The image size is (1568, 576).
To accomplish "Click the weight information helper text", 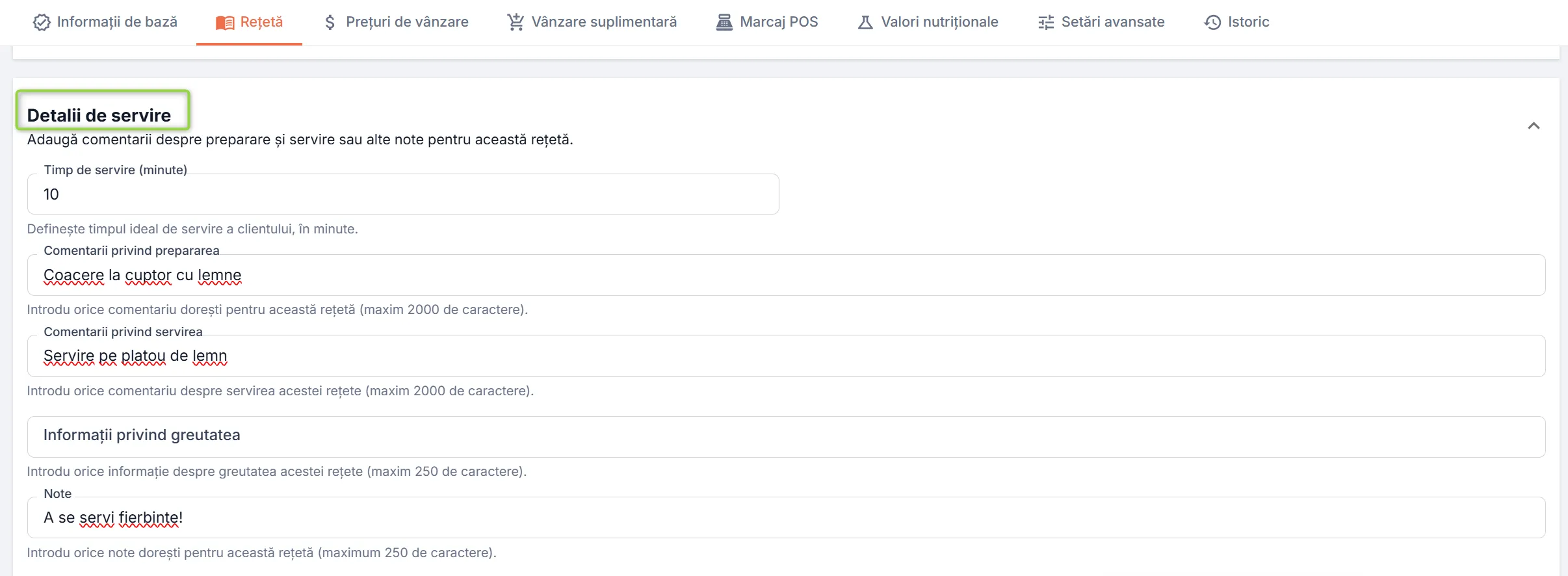I will [277, 471].
